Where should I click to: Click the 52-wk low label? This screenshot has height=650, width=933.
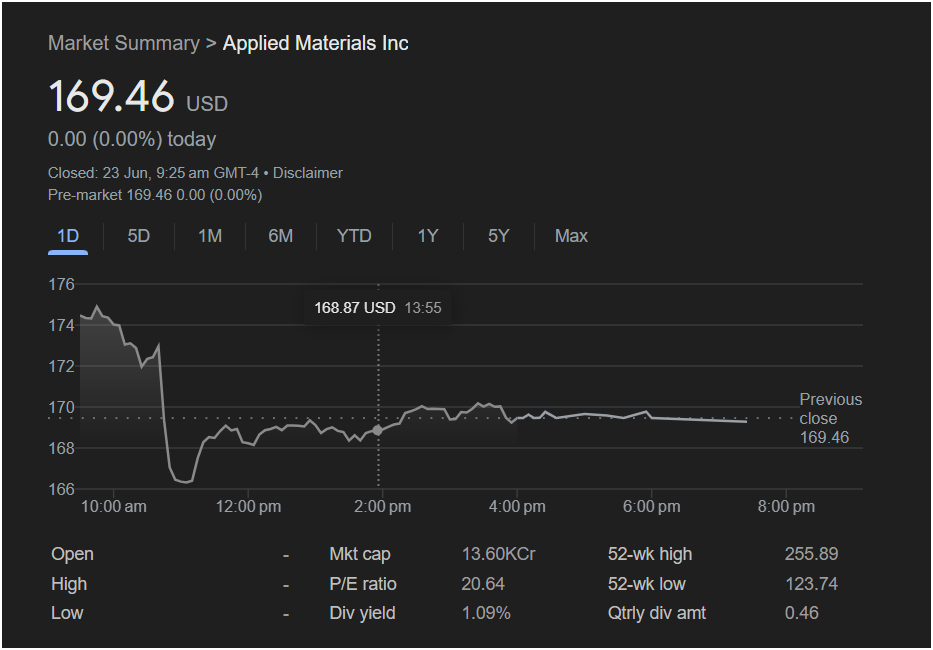(646, 584)
